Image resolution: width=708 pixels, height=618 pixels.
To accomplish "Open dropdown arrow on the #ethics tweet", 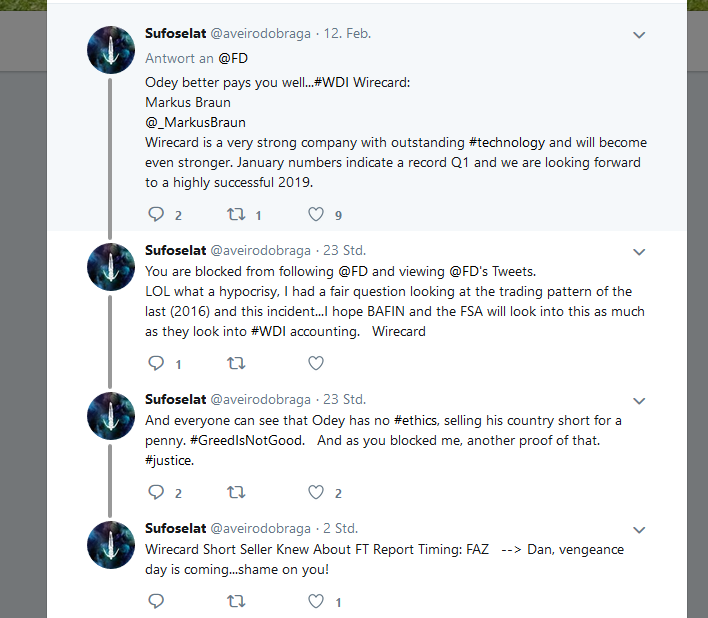I will tap(640, 400).
